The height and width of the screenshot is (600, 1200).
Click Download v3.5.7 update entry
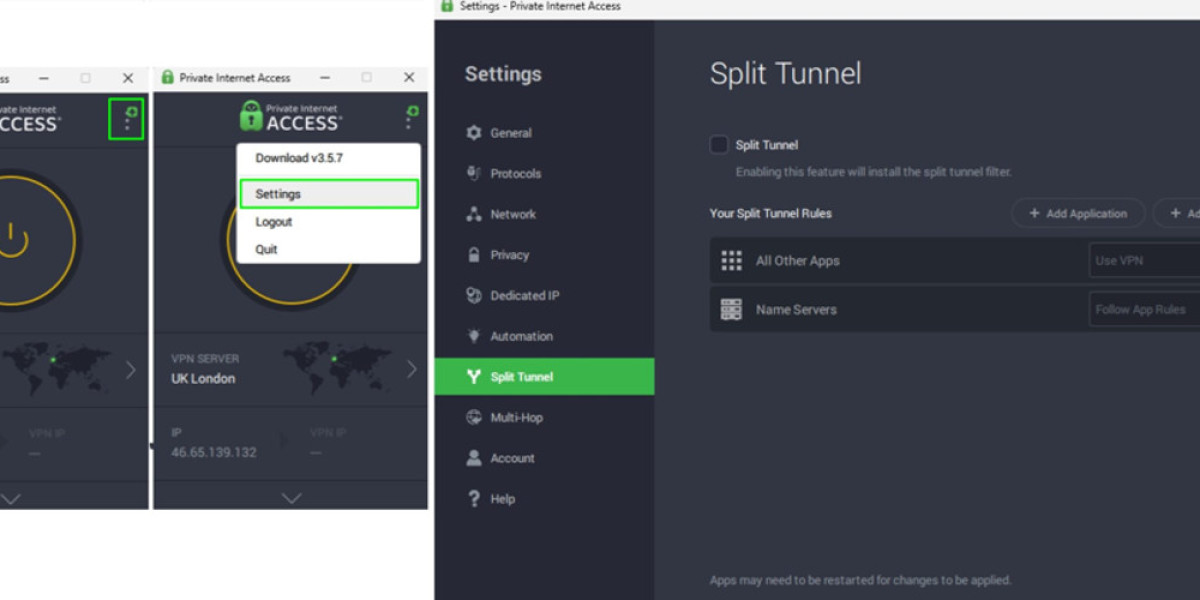(299, 158)
